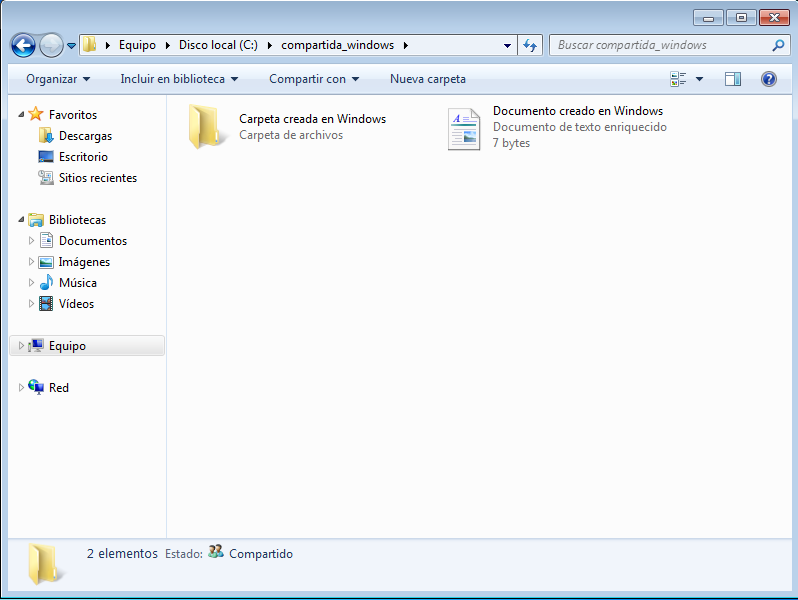
Task: Expand the arrow after compartida_windows
Action: [406, 45]
